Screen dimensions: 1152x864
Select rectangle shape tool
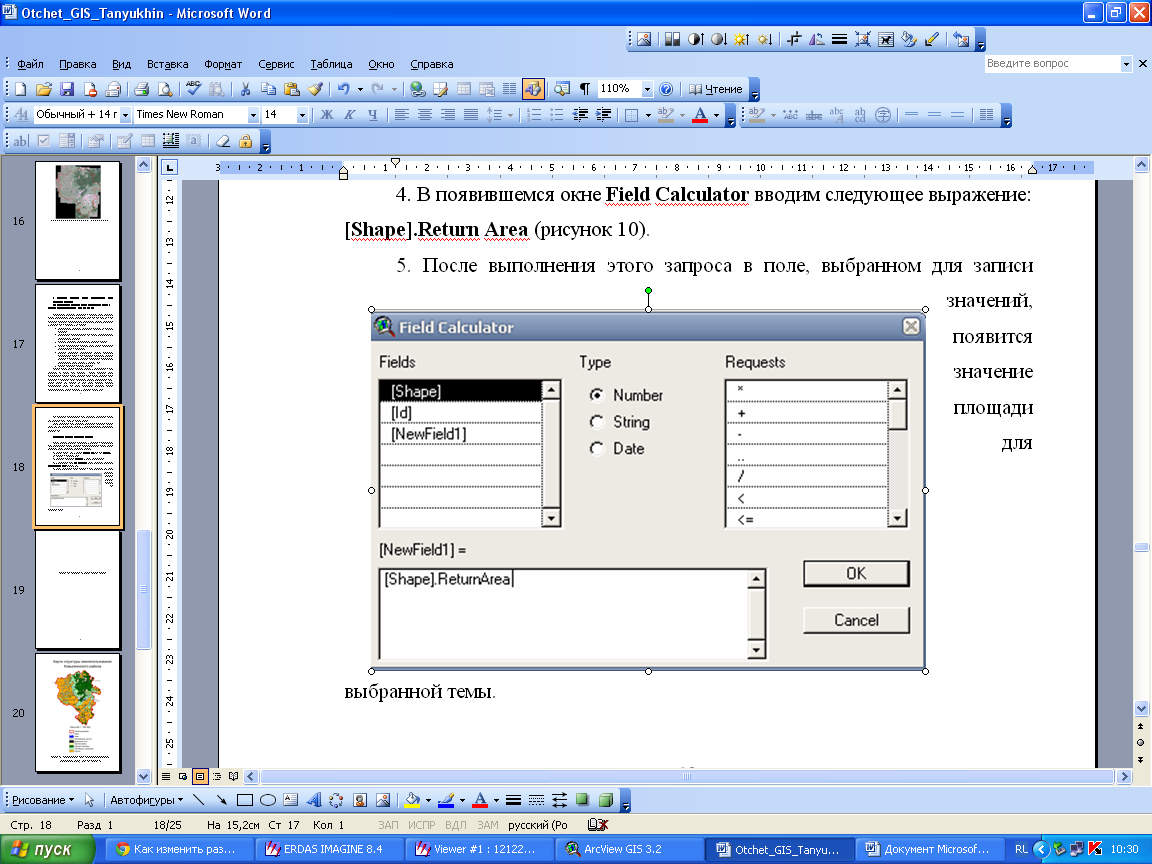[x=245, y=800]
